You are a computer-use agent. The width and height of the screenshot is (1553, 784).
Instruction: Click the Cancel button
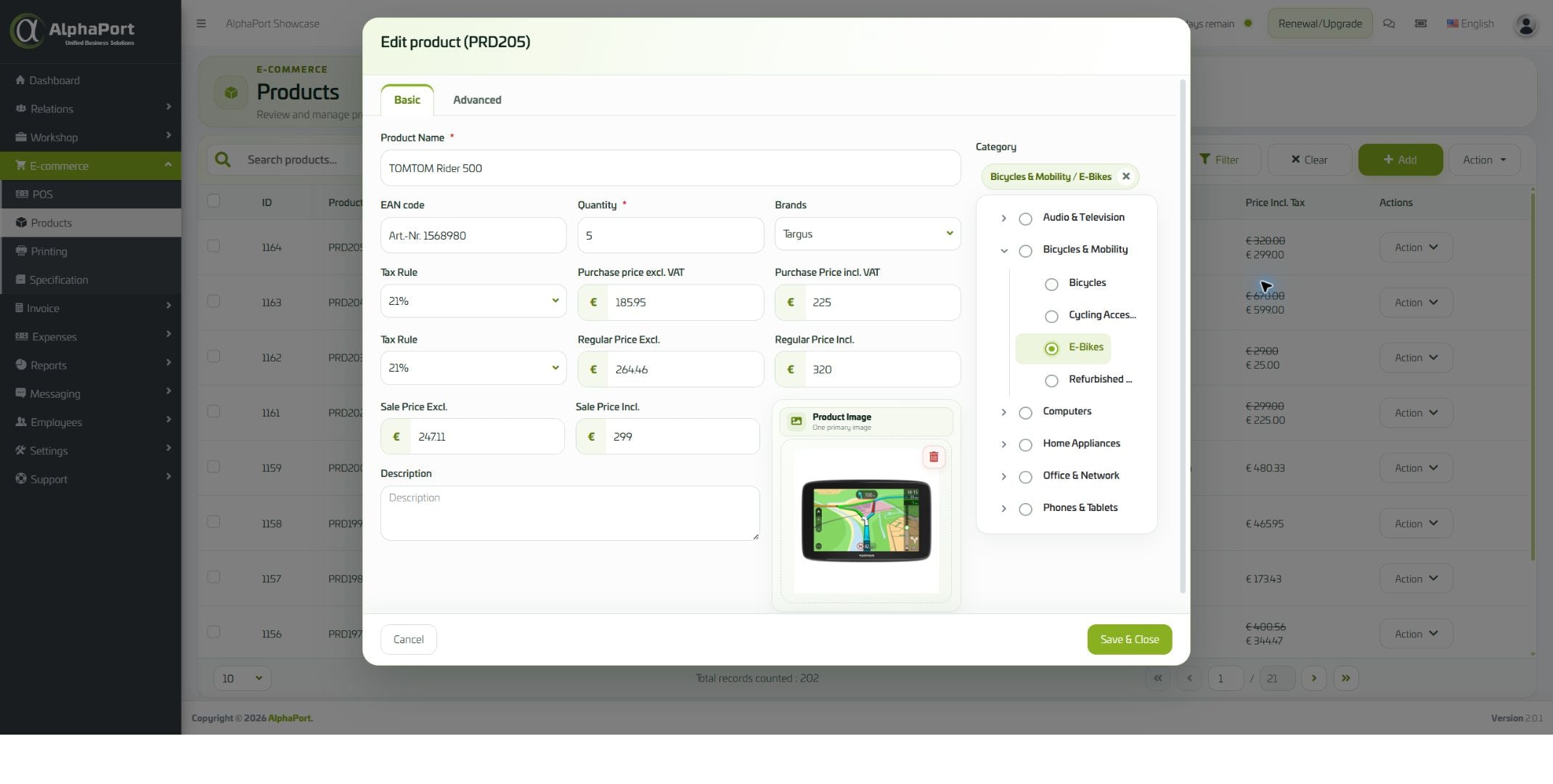tap(409, 640)
